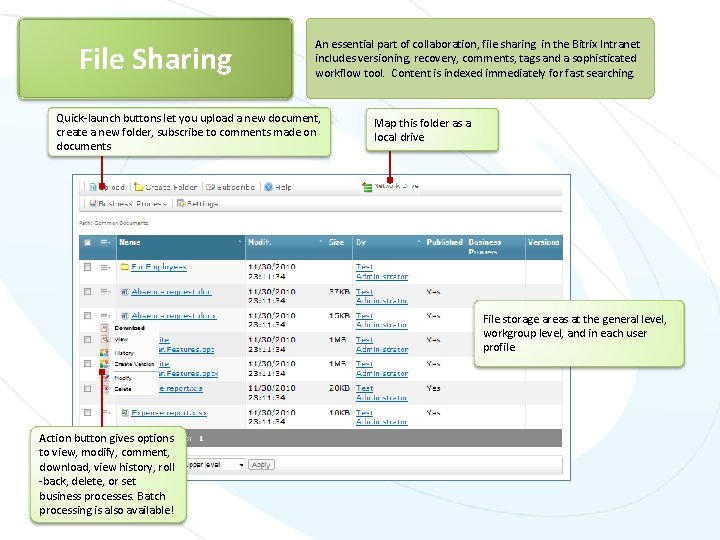Toggle the select-all checkbox in table header

coord(87,242)
